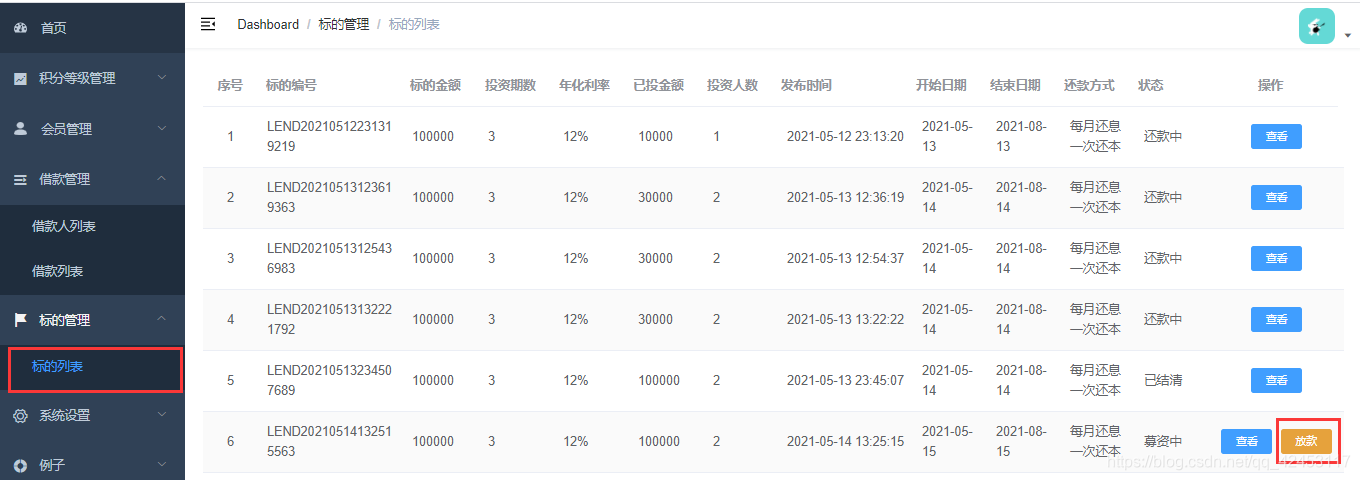This screenshot has height=480, width=1360.
Task: Open 系统设置 menu label
Action: pyautogui.click(x=64, y=416)
